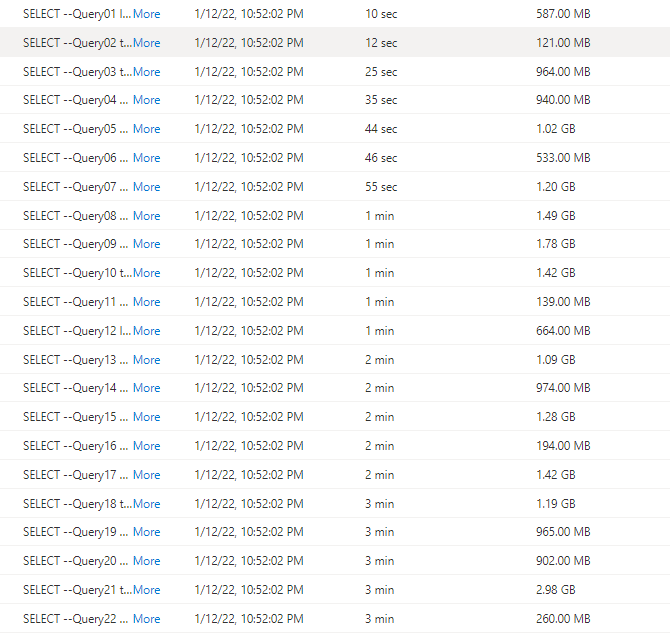
Task: Click the 10 sec duration for Query01
Action: 381,14
